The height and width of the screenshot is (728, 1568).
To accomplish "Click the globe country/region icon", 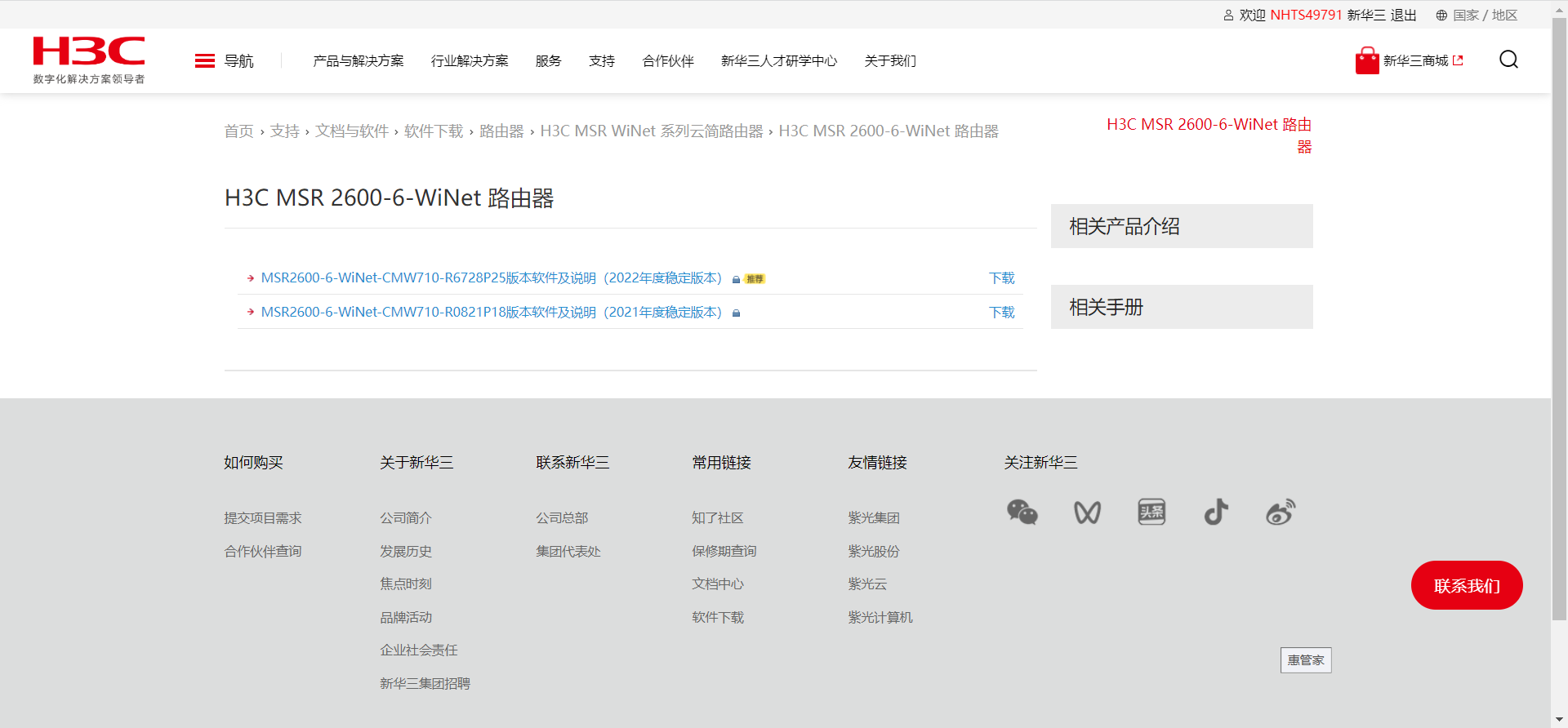I will (x=1441, y=16).
